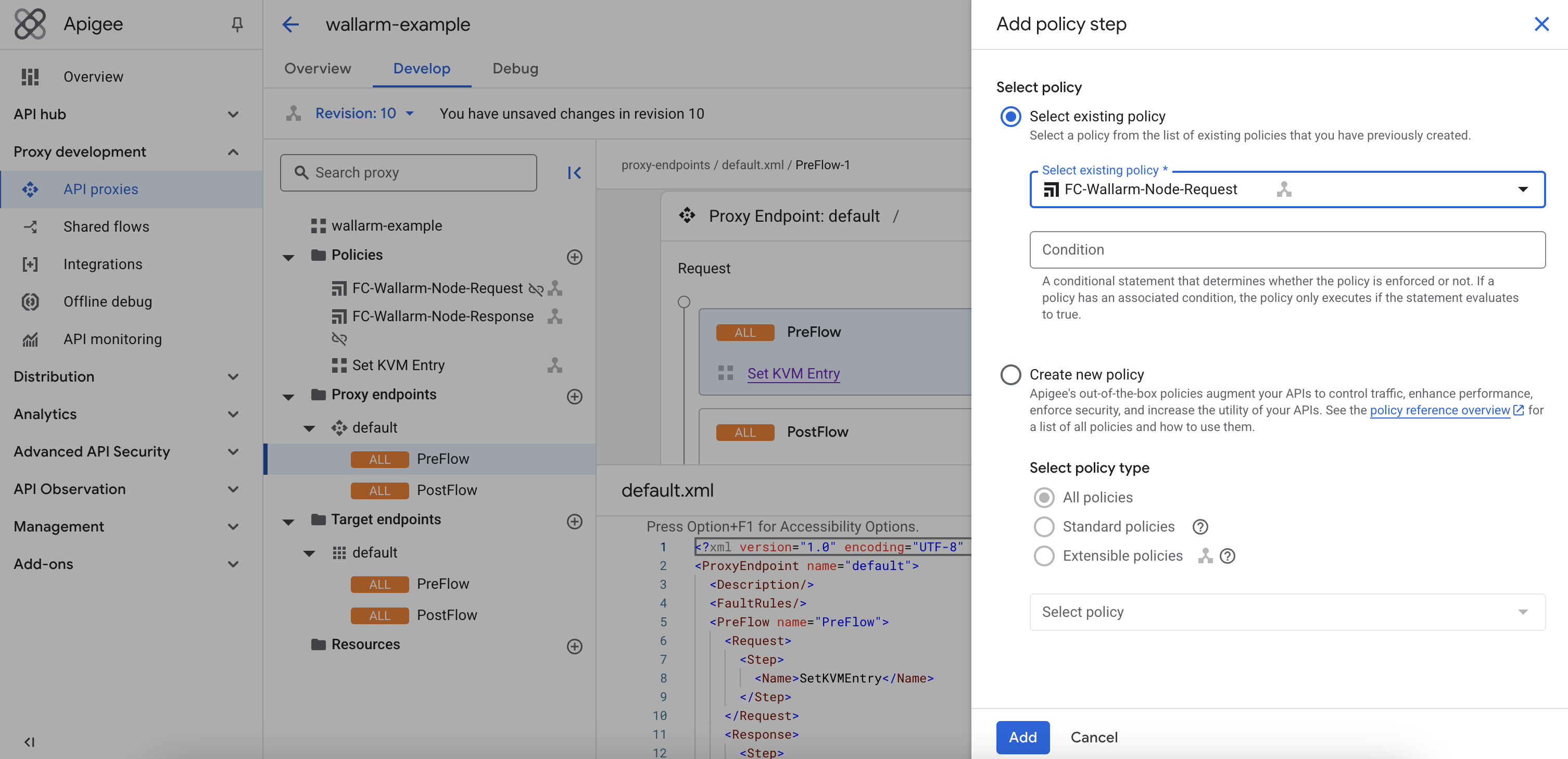The height and width of the screenshot is (759, 1568).
Task: Open Shared flows in sidebar
Action: (x=106, y=226)
